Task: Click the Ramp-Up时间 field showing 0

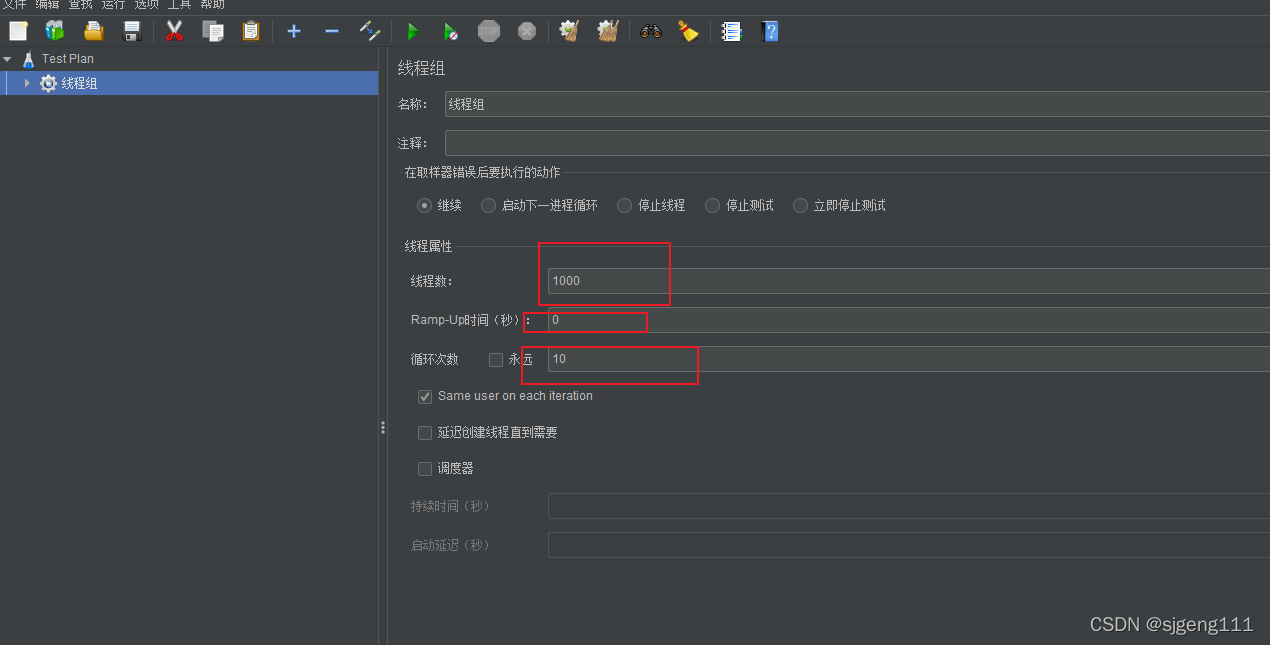Action: point(908,320)
